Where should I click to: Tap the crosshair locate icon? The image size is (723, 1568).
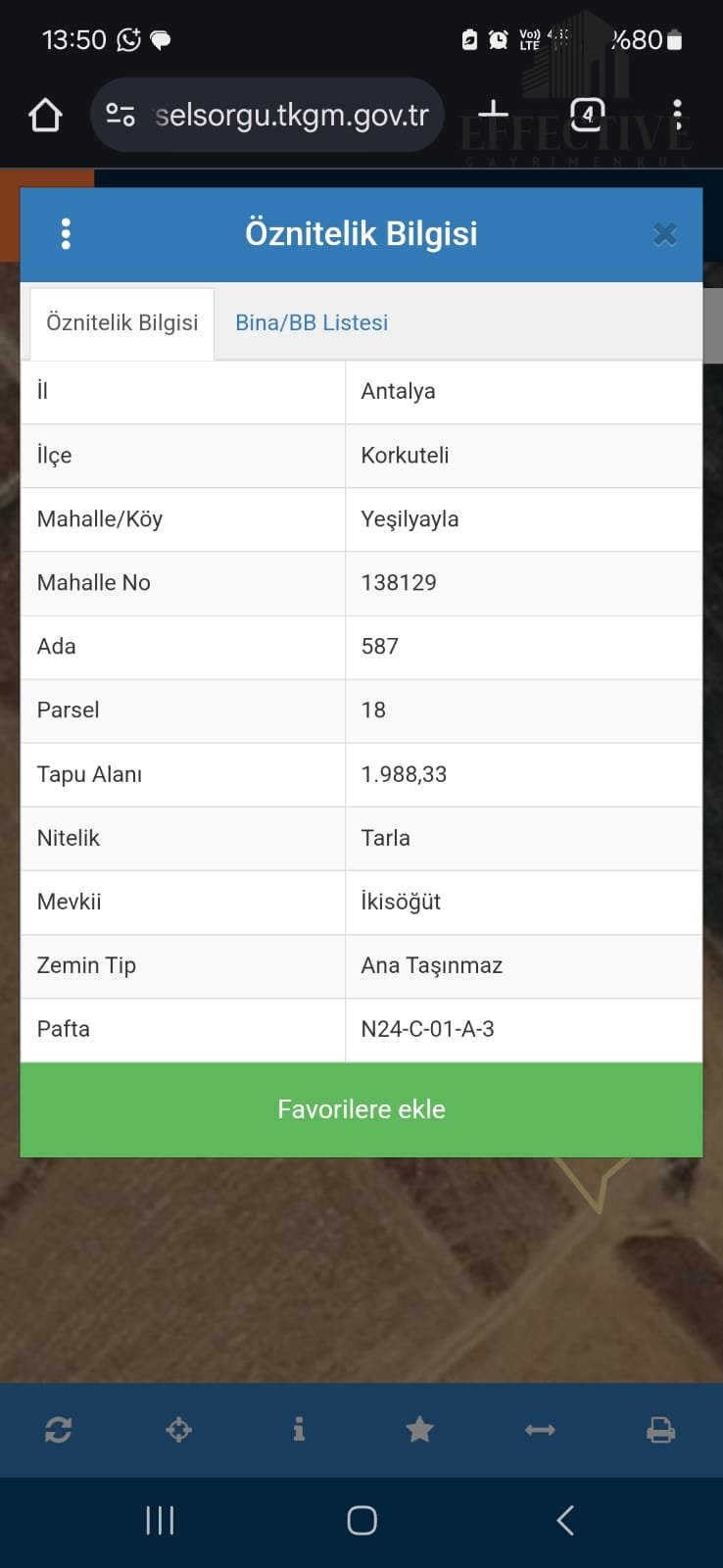[x=178, y=1430]
